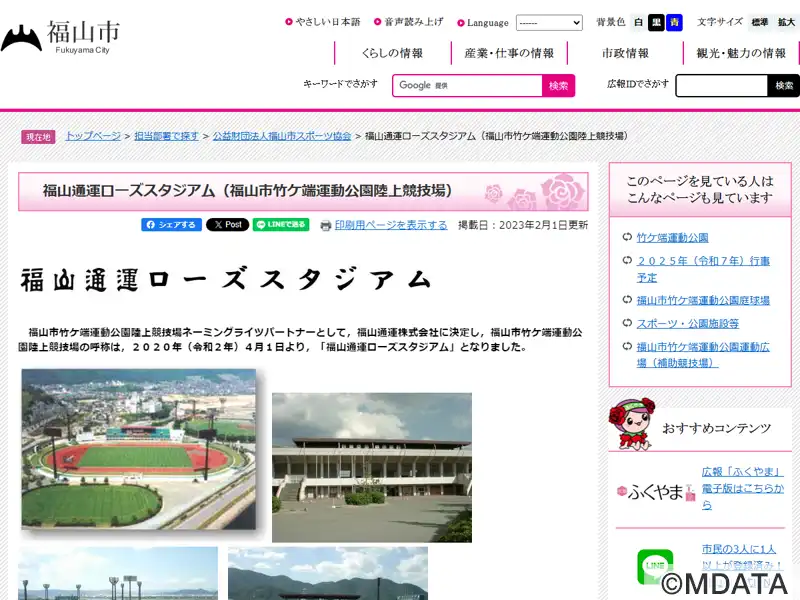Screen dimensions: 800x600
Task: Enlarge text size with 拡大
Action: click(786, 22)
